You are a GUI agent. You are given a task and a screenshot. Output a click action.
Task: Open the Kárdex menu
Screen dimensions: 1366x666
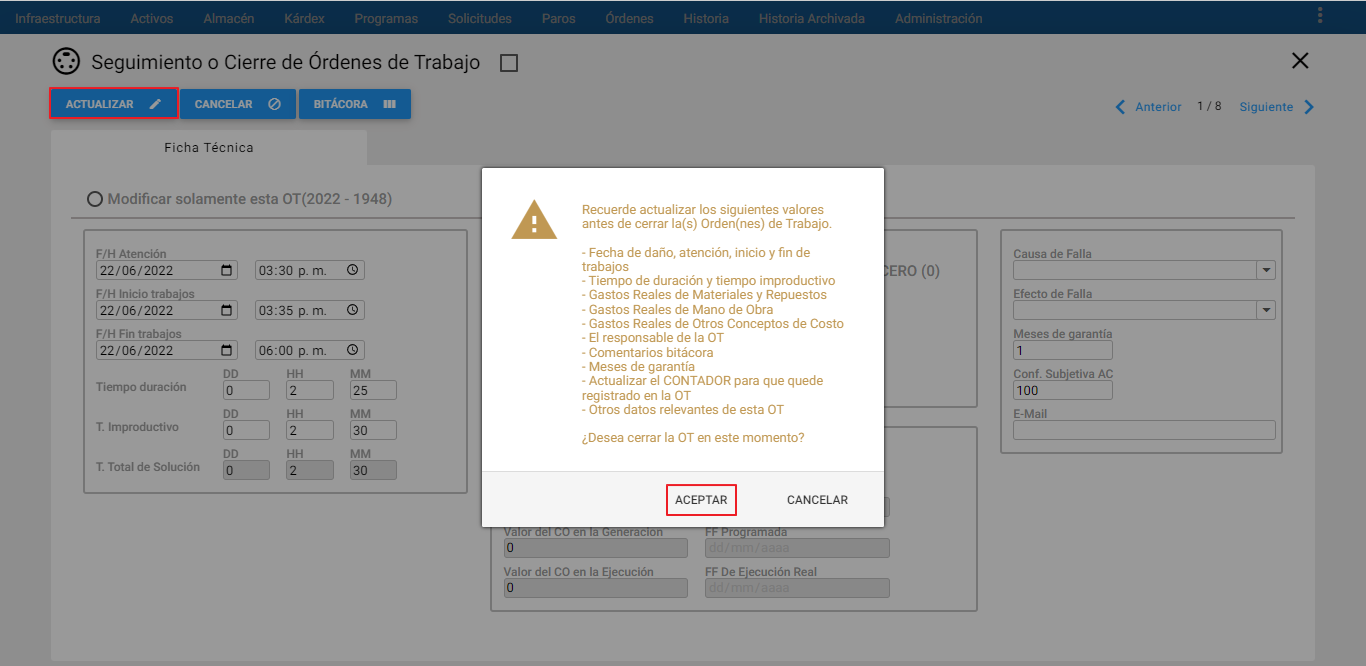(304, 18)
